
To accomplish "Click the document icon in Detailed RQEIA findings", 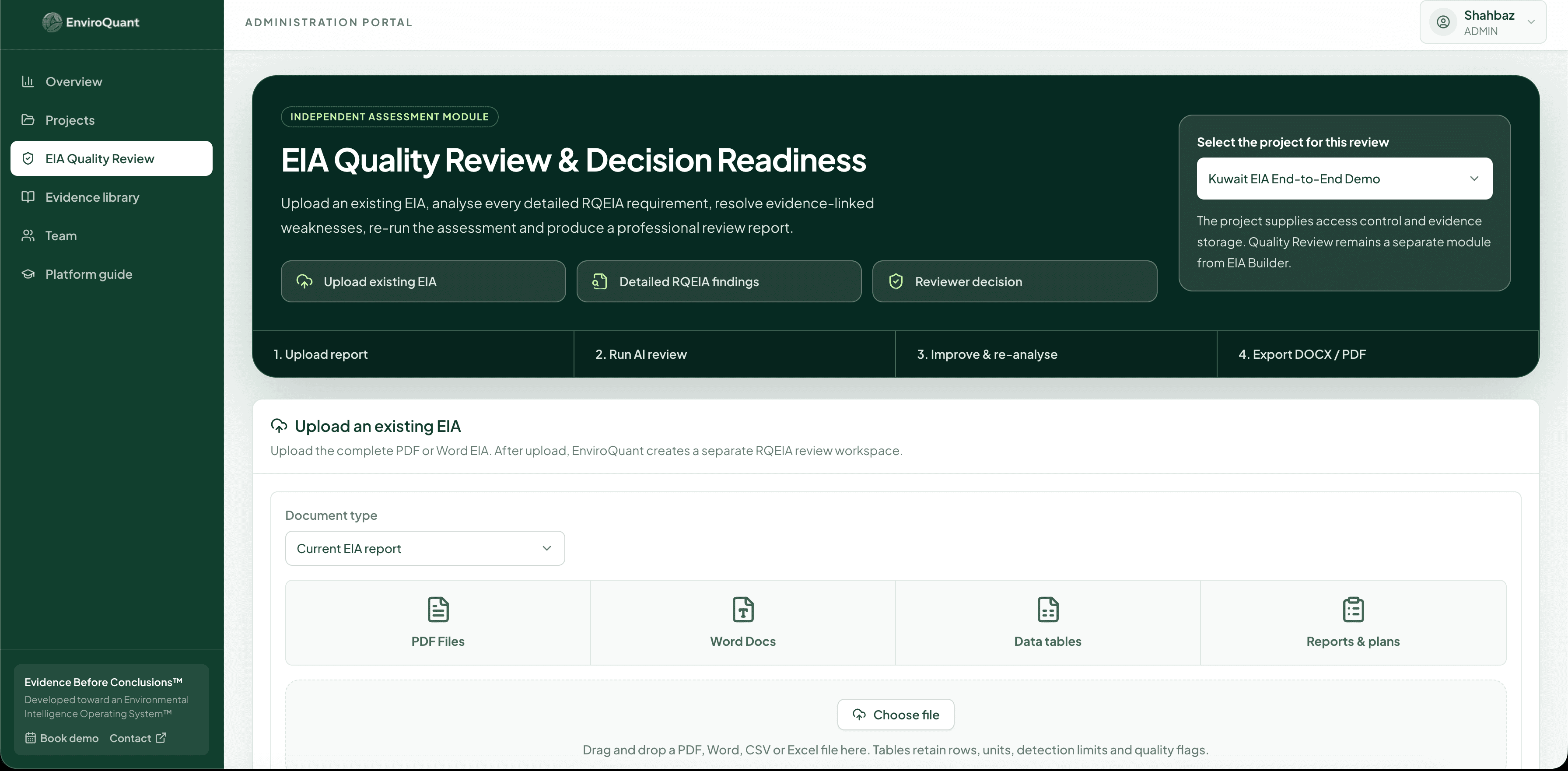I will (599, 281).
